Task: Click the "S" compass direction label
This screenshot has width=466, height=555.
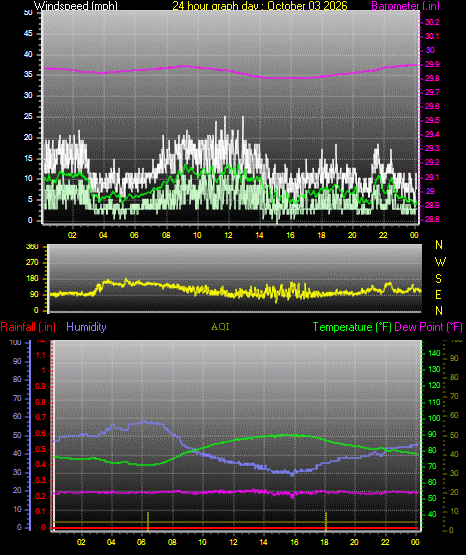Action: click(438, 279)
